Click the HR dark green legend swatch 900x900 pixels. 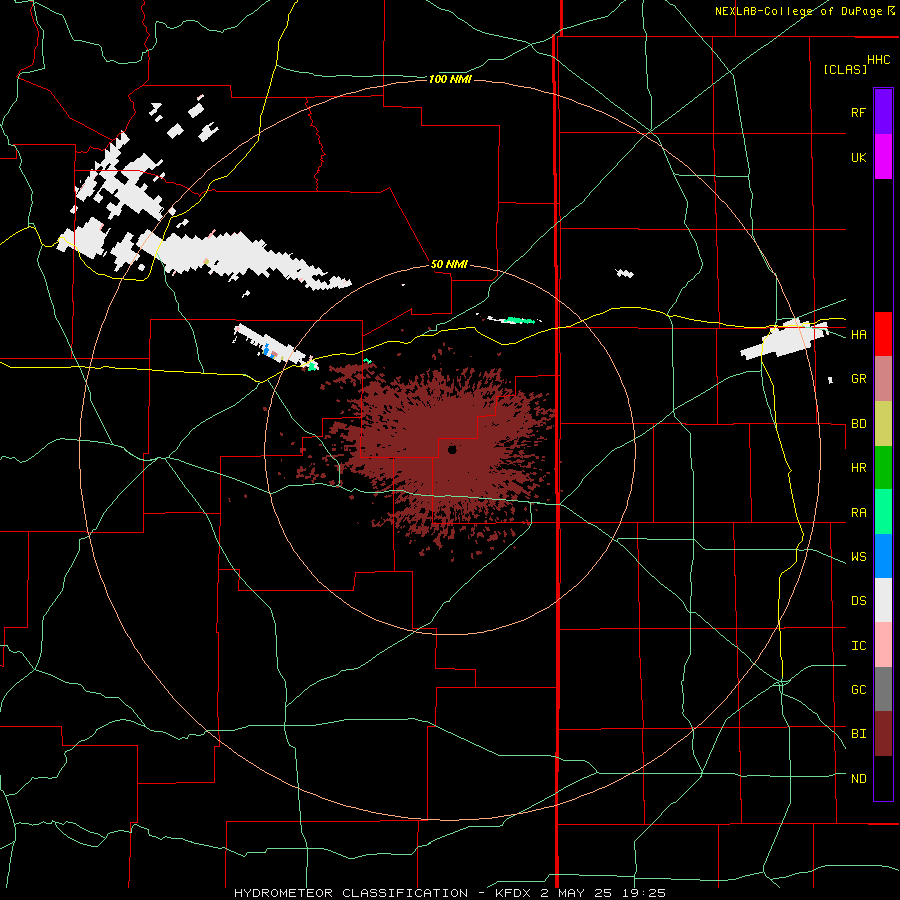pyautogui.click(x=883, y=468)
